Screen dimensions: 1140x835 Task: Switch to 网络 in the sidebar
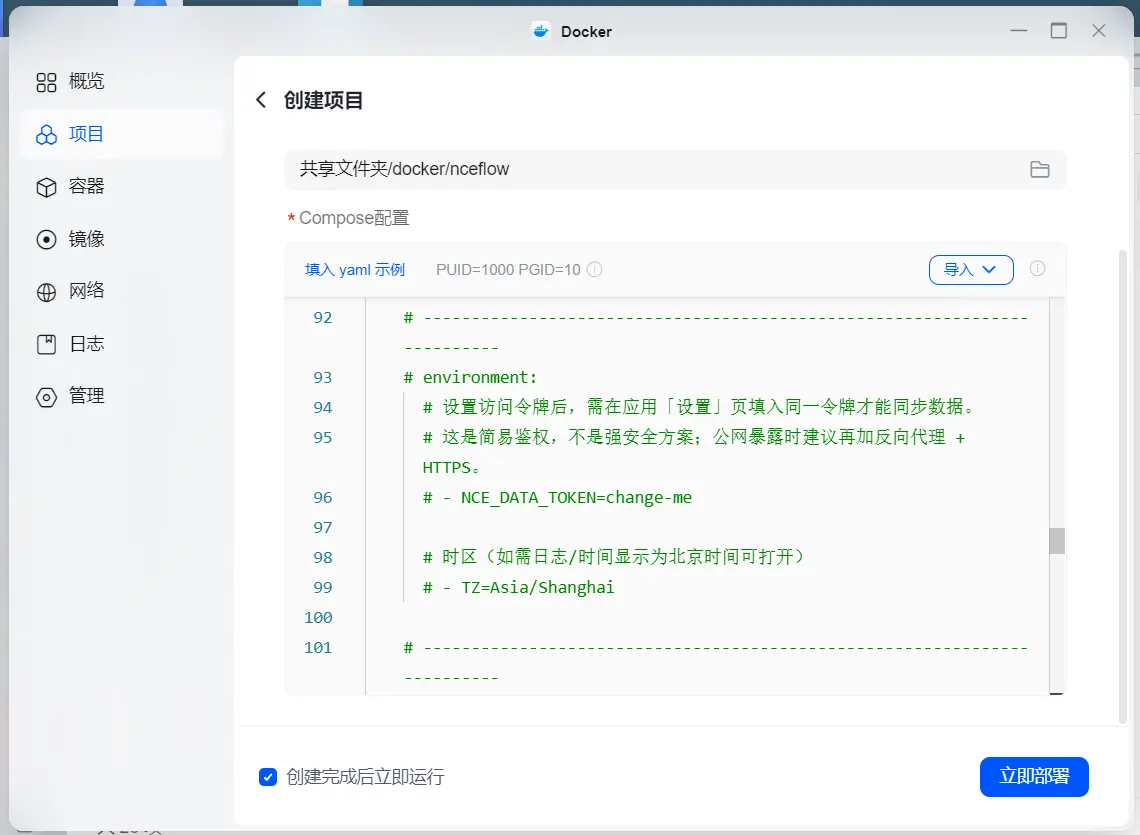point(121,291)
